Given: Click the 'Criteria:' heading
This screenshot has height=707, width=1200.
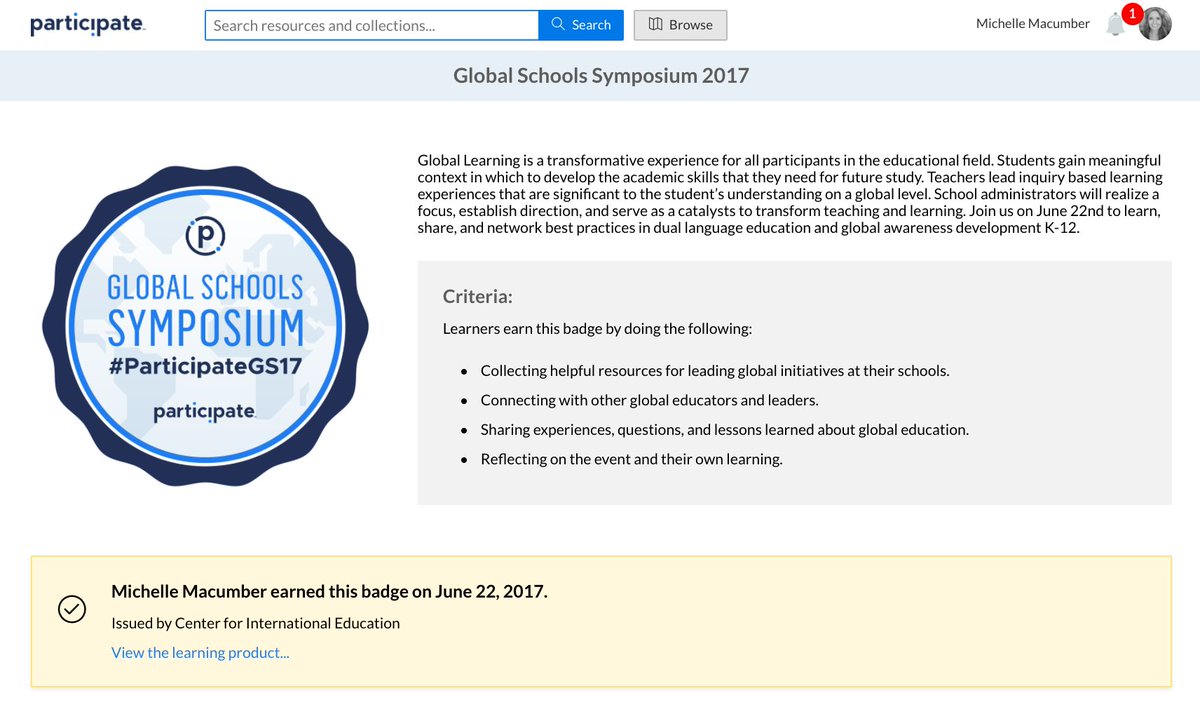Looking at the screenshot, I should click(x=478, y=296).
